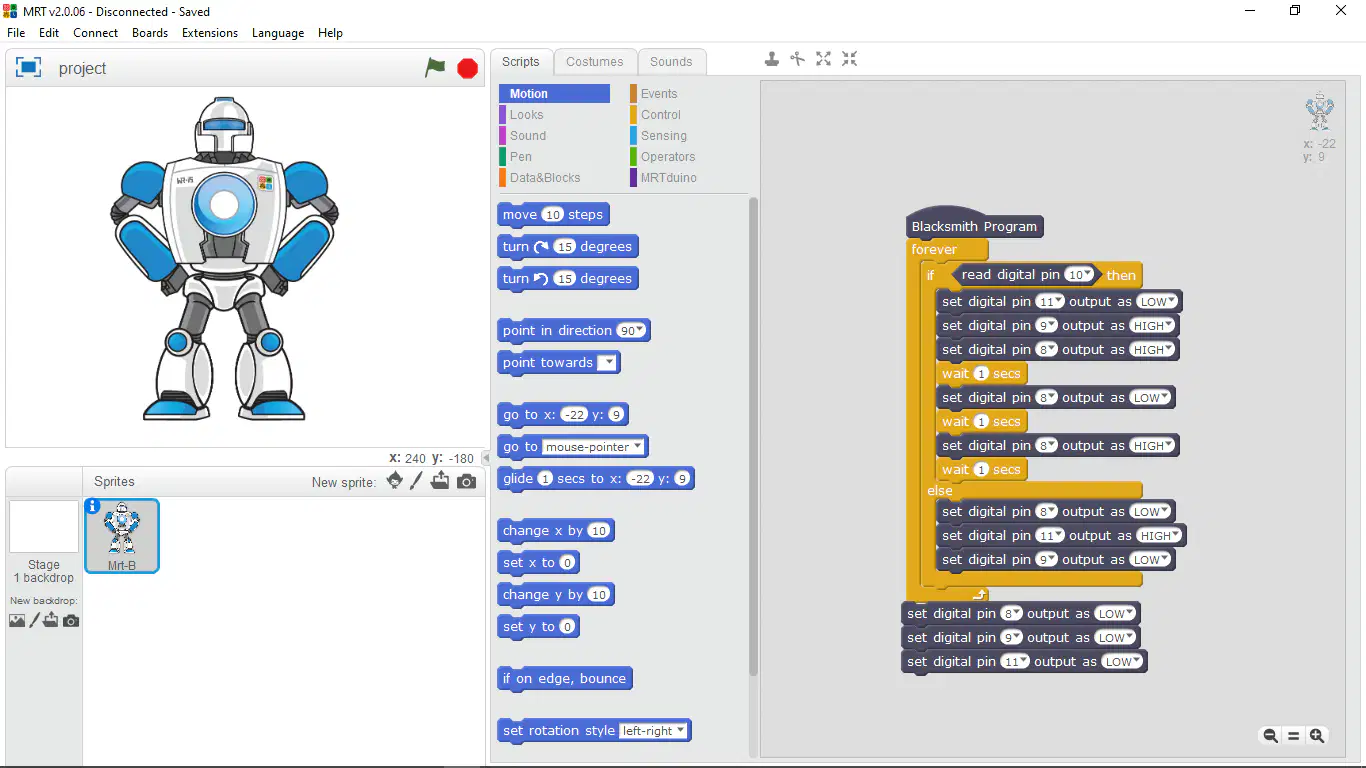The width and height of the screenshot is (1366, 768).
Task: Upload backdrop from file
Action: click(51, 621)
